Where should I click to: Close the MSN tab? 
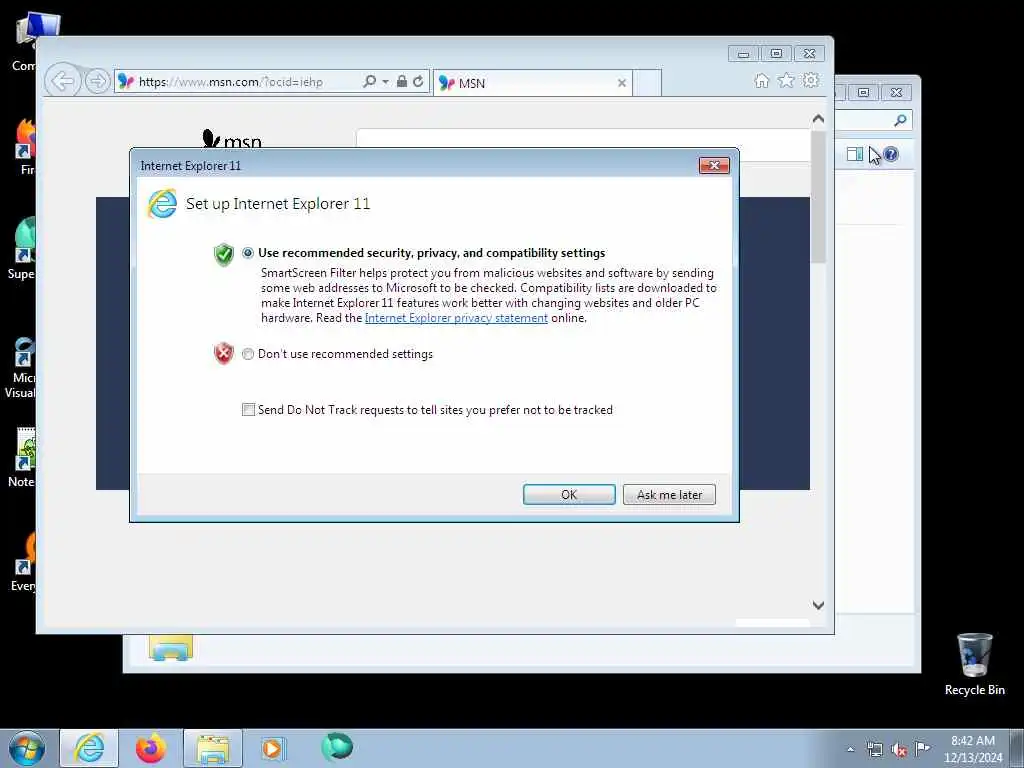(622, 83)
